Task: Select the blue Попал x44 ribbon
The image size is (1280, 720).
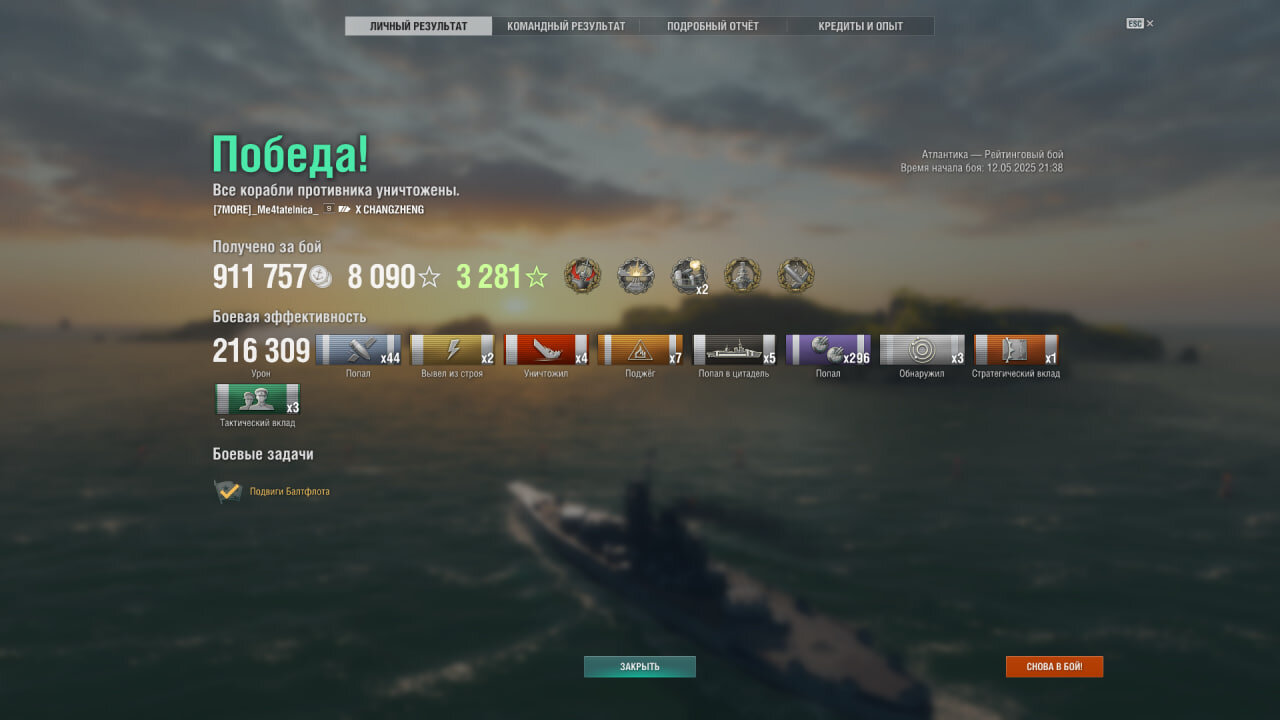Action: [358, 350]
